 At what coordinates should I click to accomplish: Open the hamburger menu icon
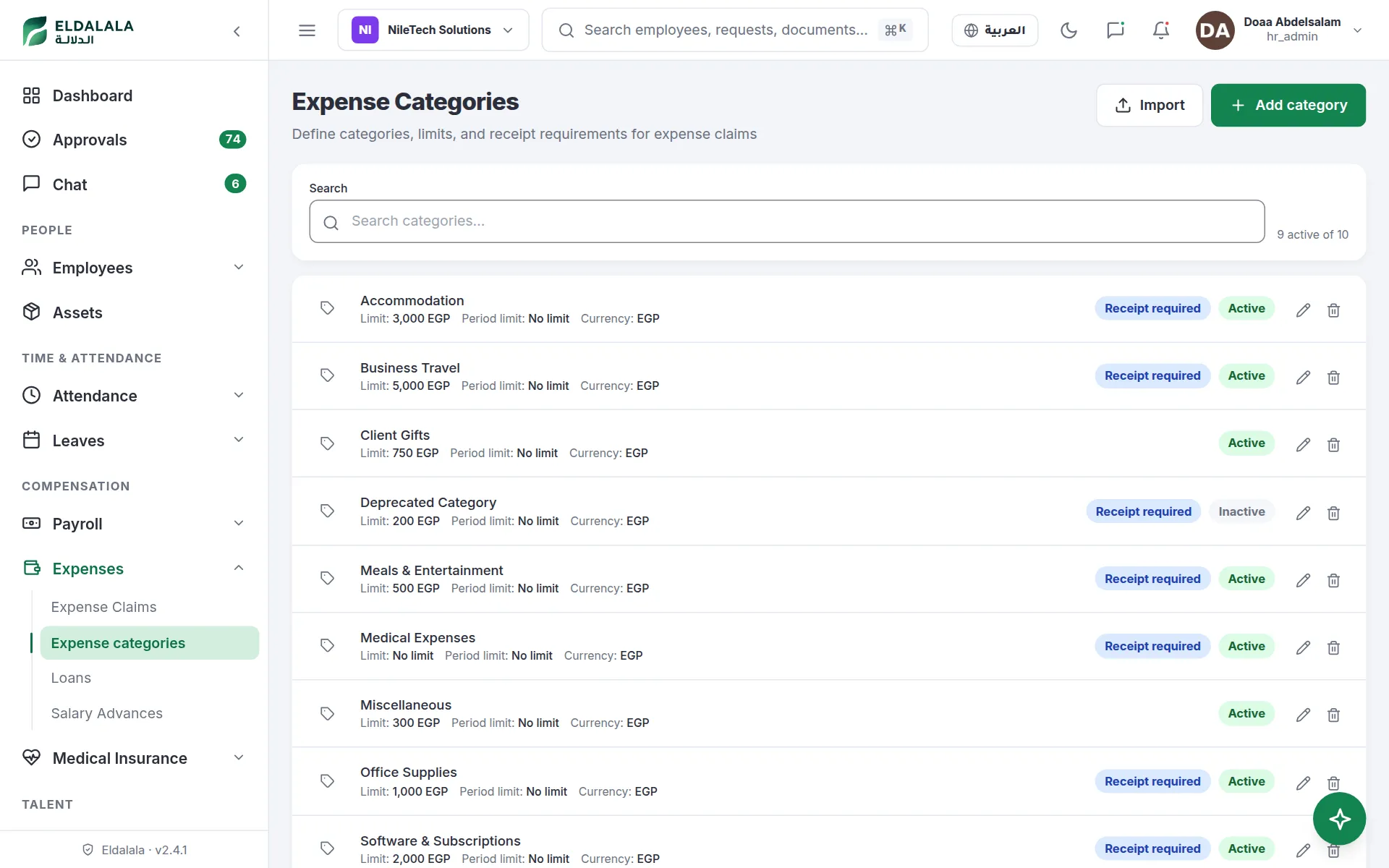(x=307, y=30)
